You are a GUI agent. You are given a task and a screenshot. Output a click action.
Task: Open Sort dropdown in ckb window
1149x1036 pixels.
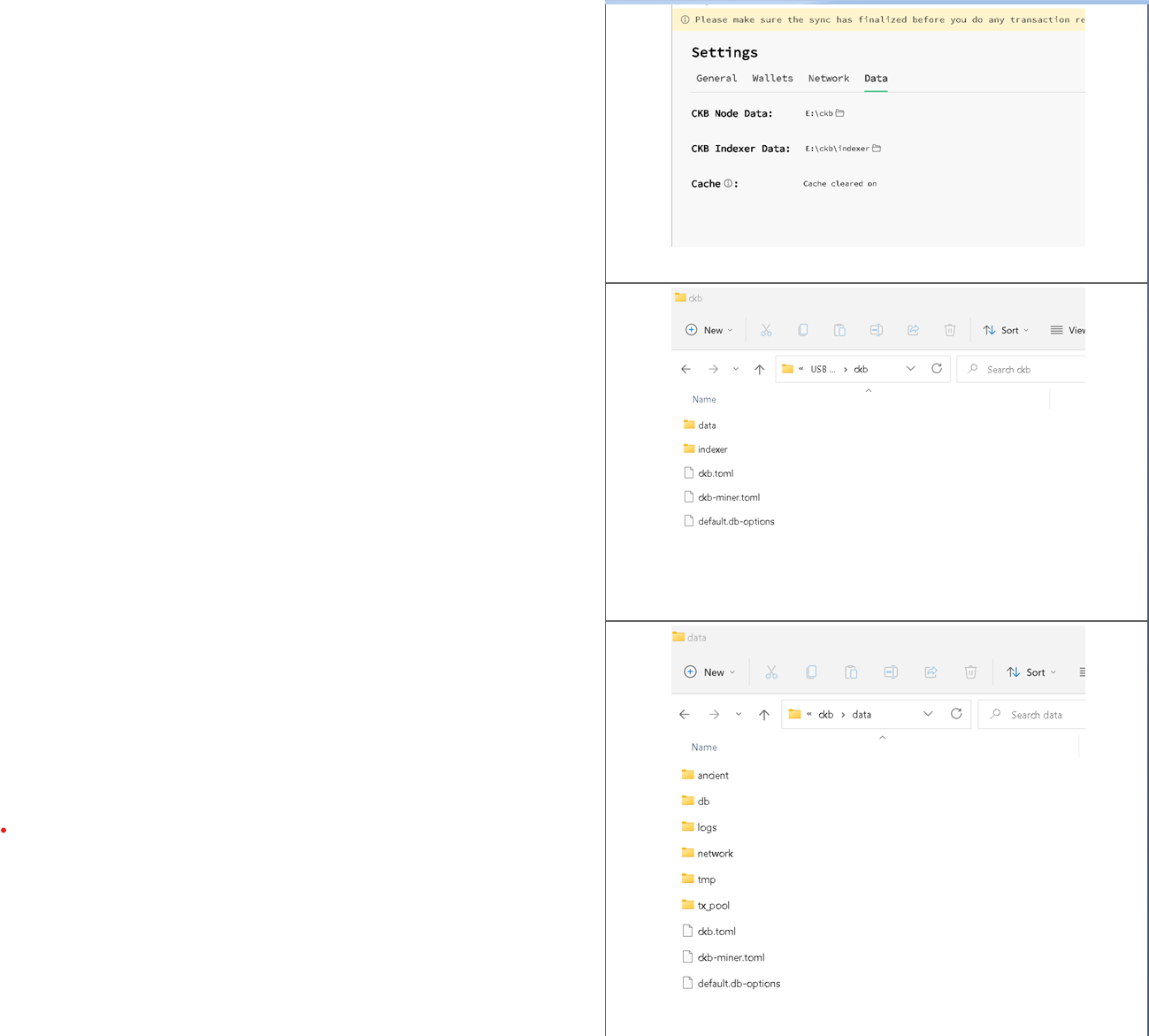1007,330
